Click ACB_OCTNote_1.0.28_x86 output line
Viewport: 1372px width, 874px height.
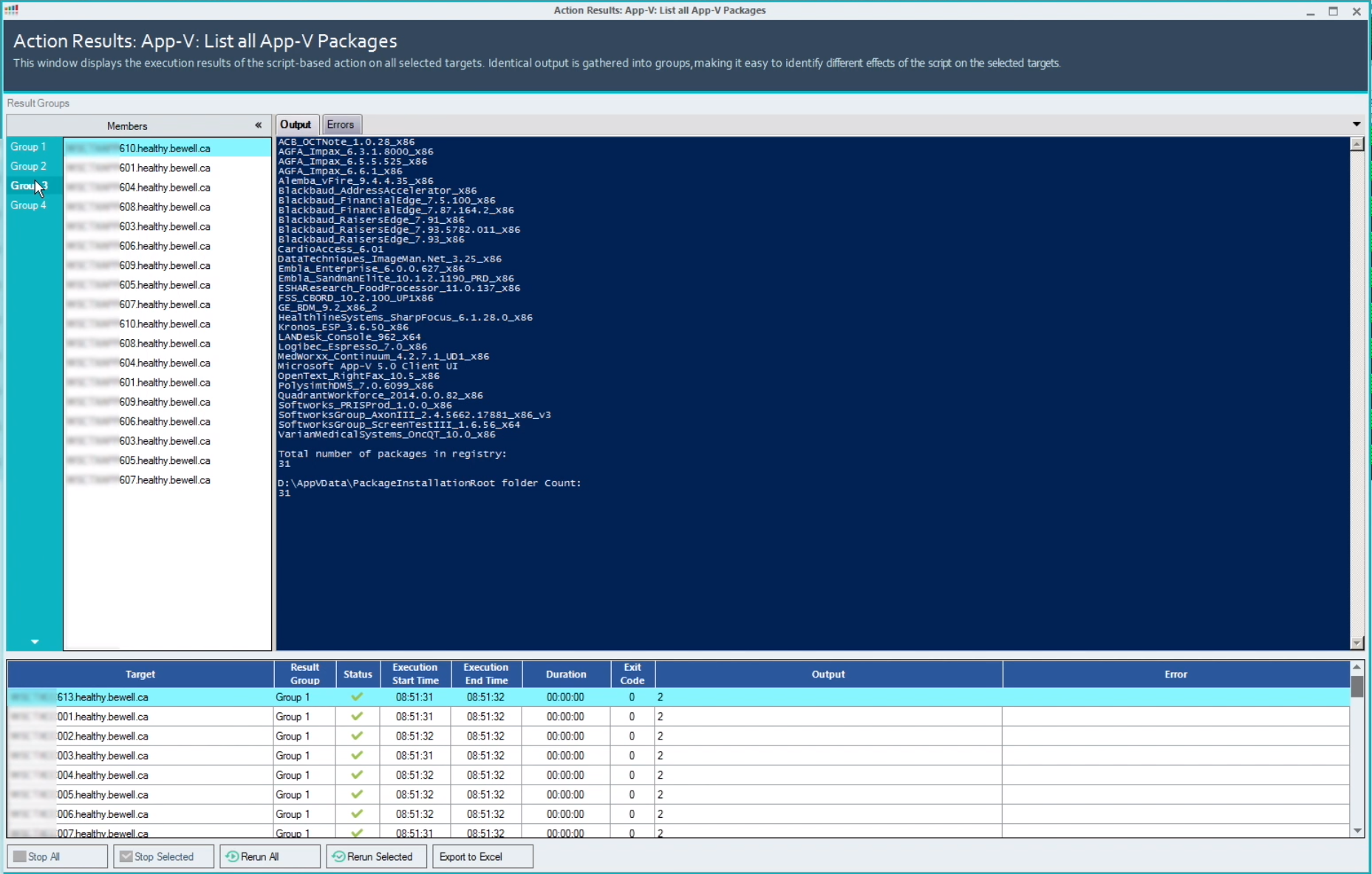(x=347, y=142)
